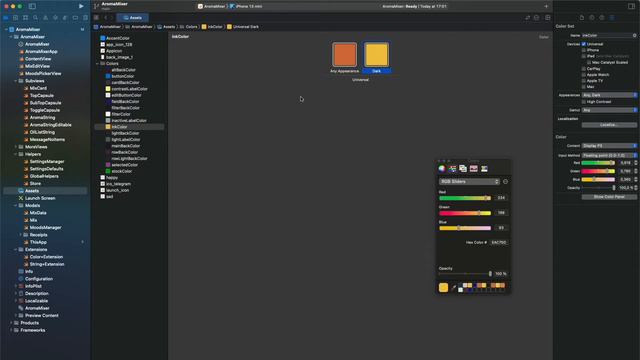Adjust the color picker Opacity slider
Viewport: 640px width, 360px height.
point(465,274)
